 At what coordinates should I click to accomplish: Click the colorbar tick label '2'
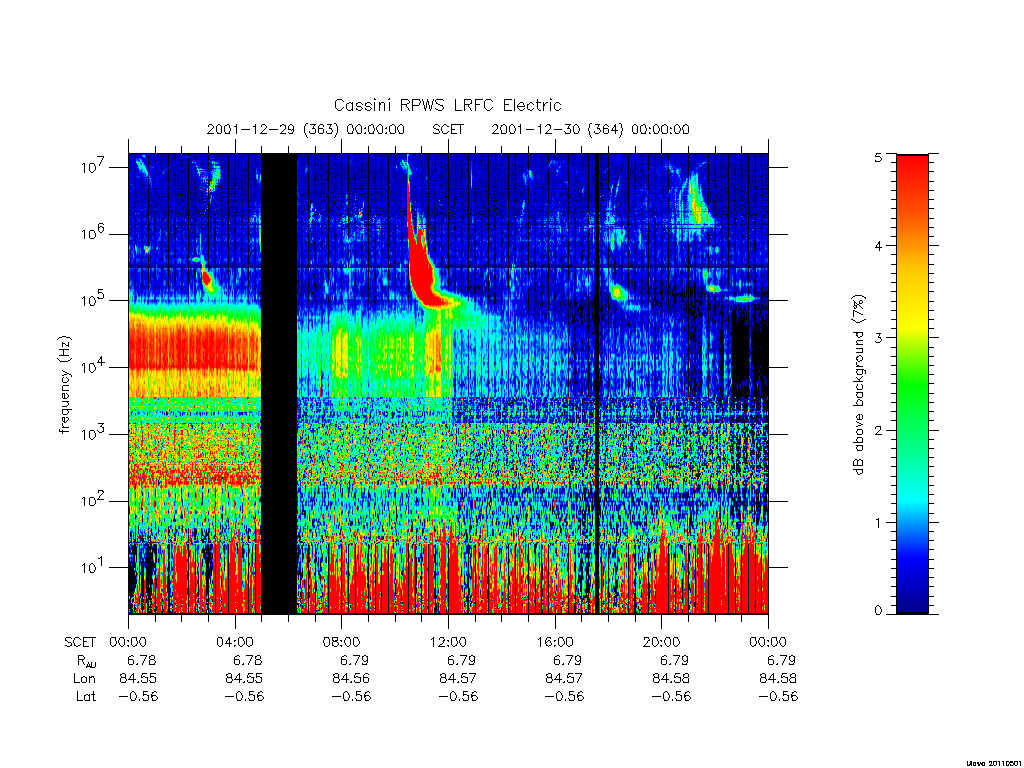(x=878, y=430)
